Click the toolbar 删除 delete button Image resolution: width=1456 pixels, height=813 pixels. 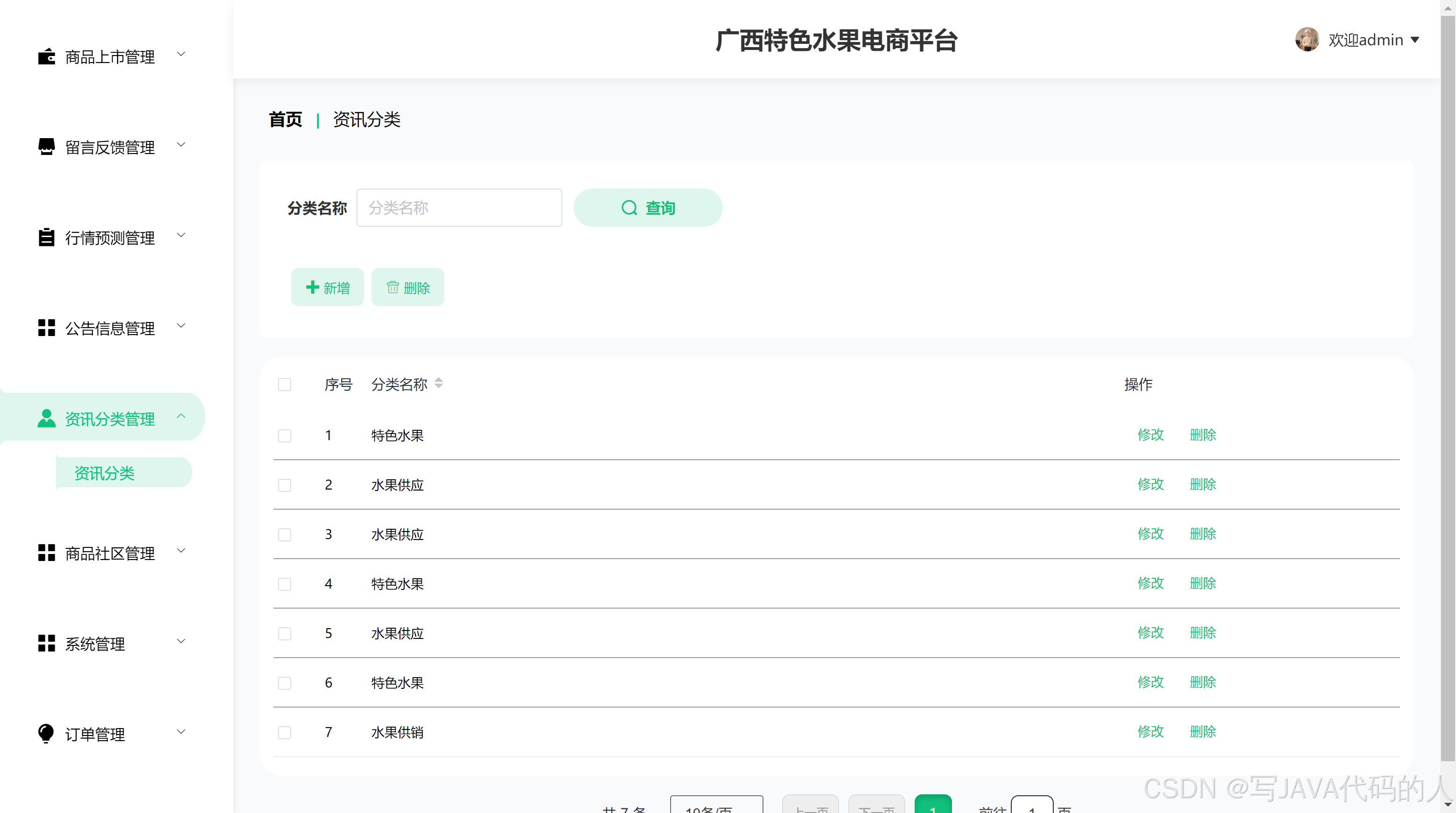407,287
